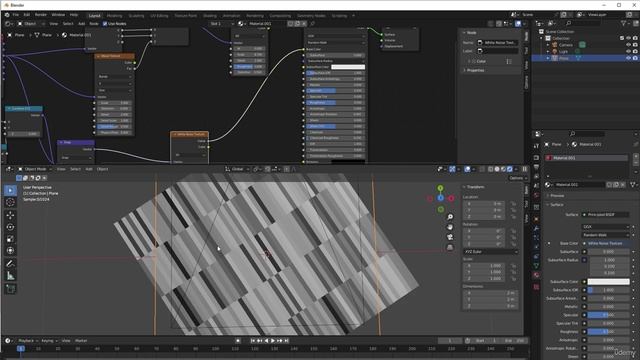Screen dimensions: 640x360
Task: Switch to the Layout workspace tab
Action: 95,16
